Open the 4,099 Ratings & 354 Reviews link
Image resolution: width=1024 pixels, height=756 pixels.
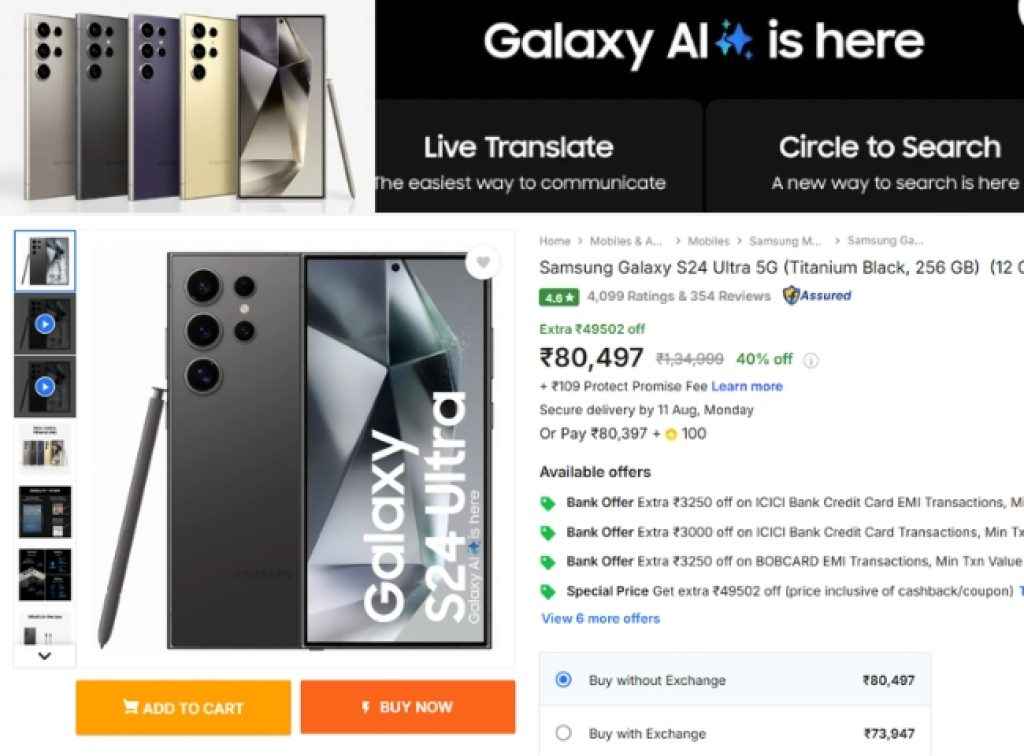pos(679,296)
